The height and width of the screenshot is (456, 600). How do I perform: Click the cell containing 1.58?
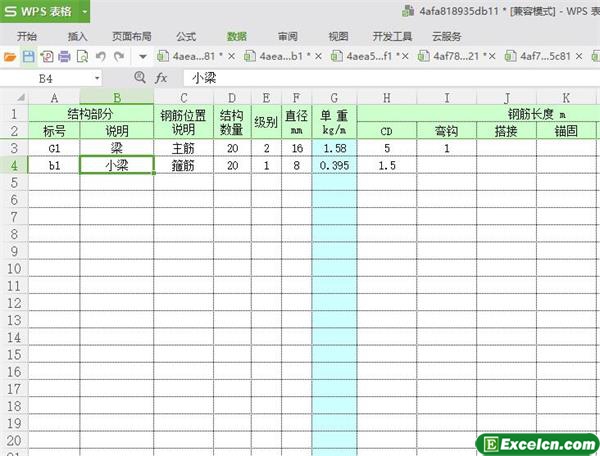pos(334,148)
